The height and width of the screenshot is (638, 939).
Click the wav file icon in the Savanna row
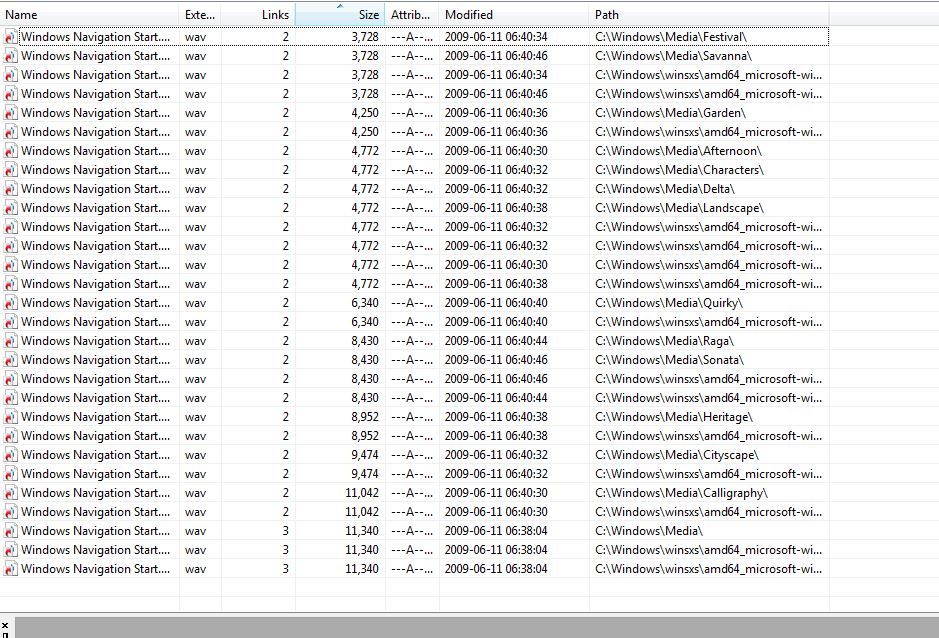(x=10, y=56)
